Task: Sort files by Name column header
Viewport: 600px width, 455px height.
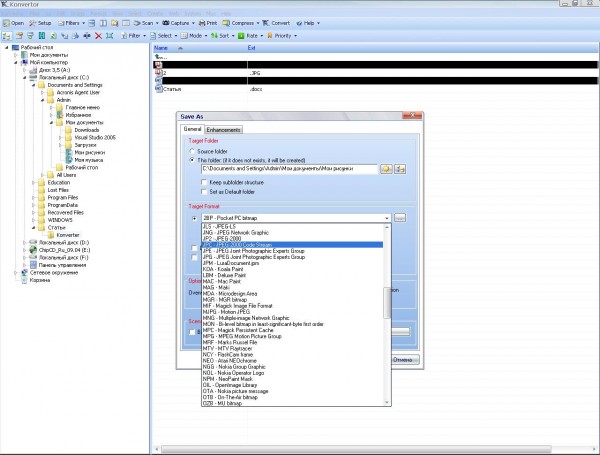Action: coord(200,48)
